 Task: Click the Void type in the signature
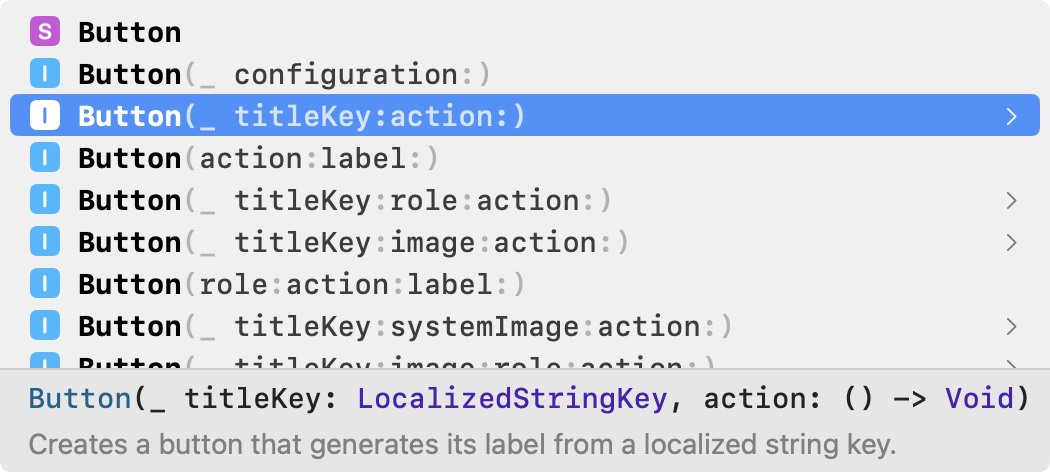979,399
